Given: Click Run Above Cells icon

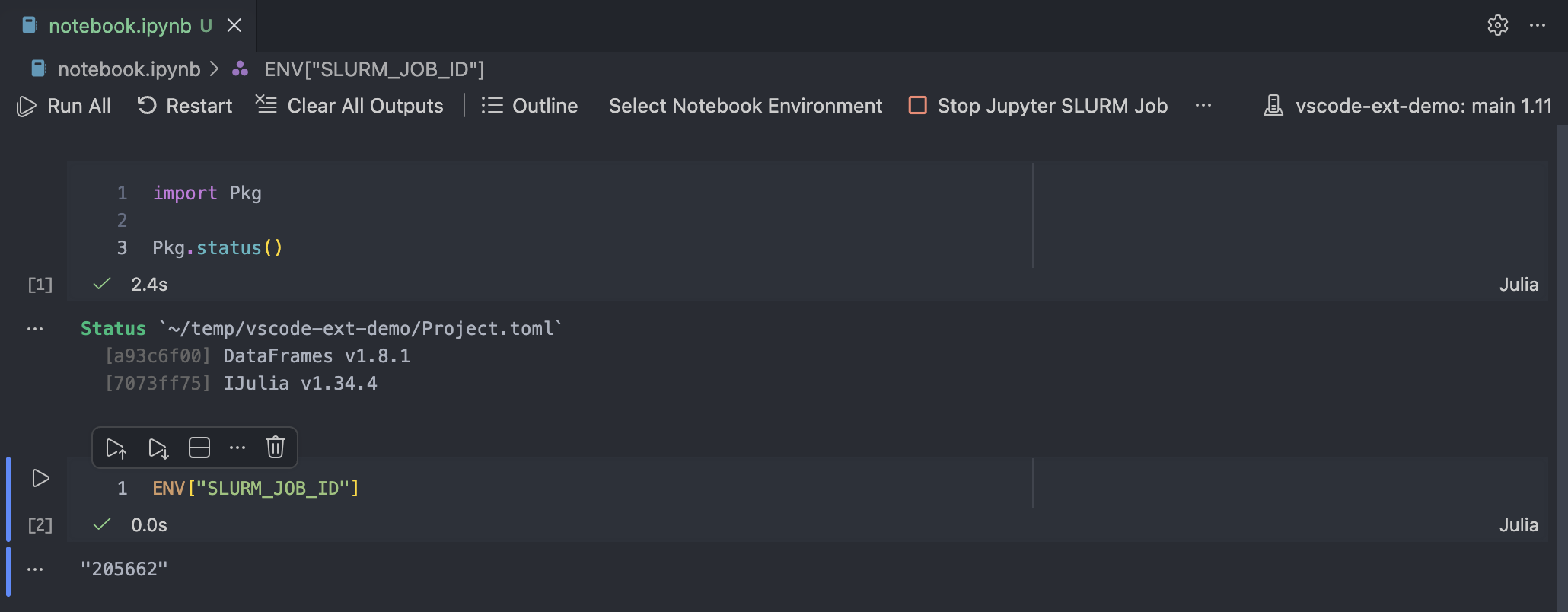Looking at the screenshot, I should (x=116, y=448).
